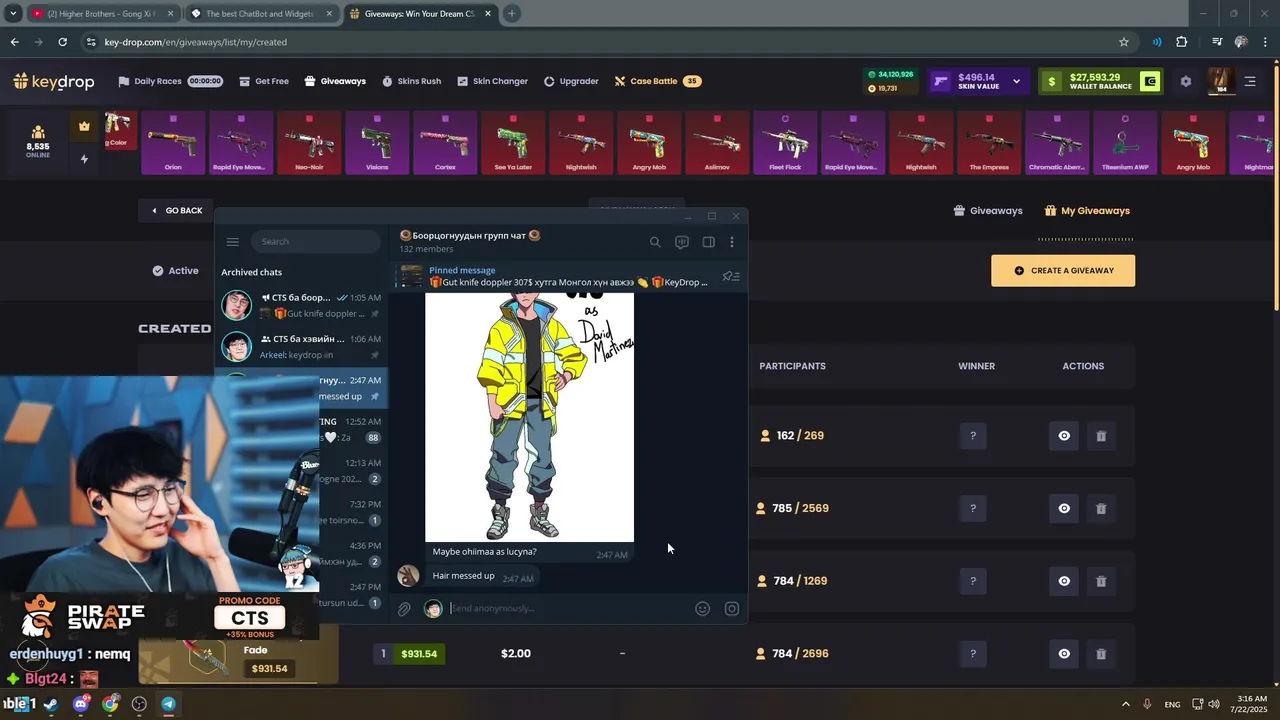The width and height of the screenshot is (1280, 720).
Task: Open Telegram from the Windows taskbar
Action: click(x=168, y=704)
